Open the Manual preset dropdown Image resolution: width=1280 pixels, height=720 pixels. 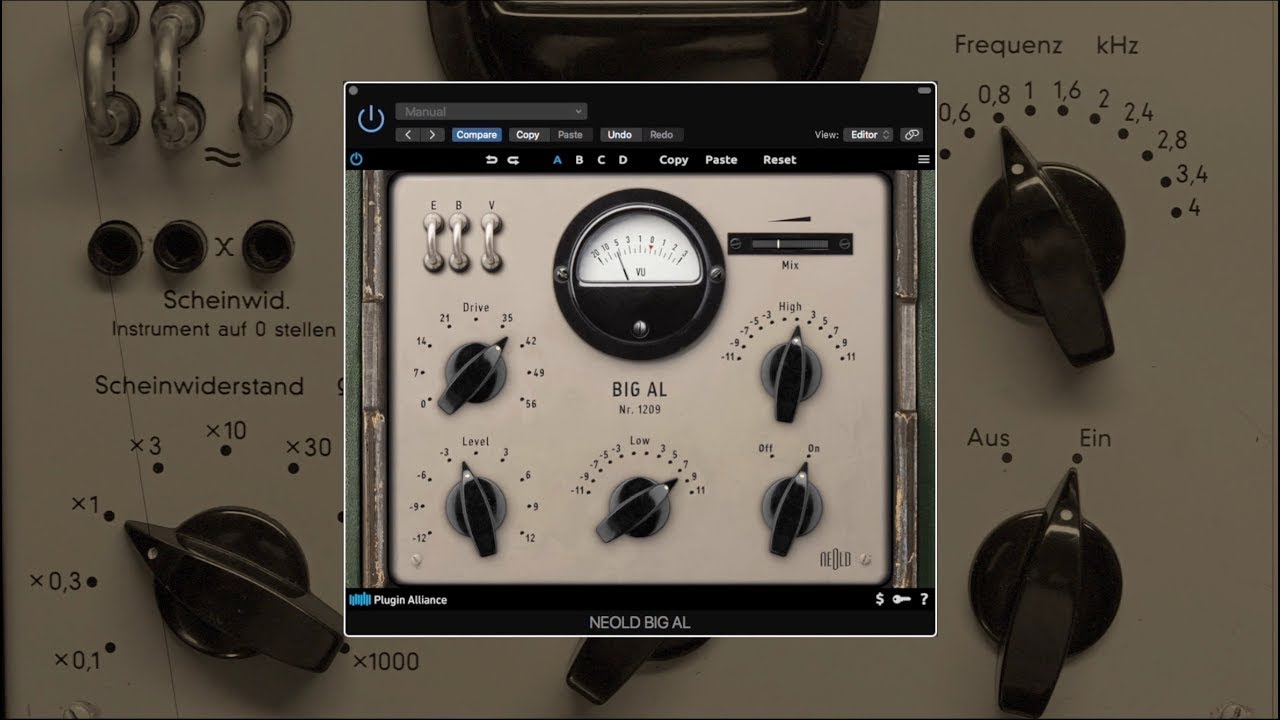pyautogui.click(x=491, y=111)
